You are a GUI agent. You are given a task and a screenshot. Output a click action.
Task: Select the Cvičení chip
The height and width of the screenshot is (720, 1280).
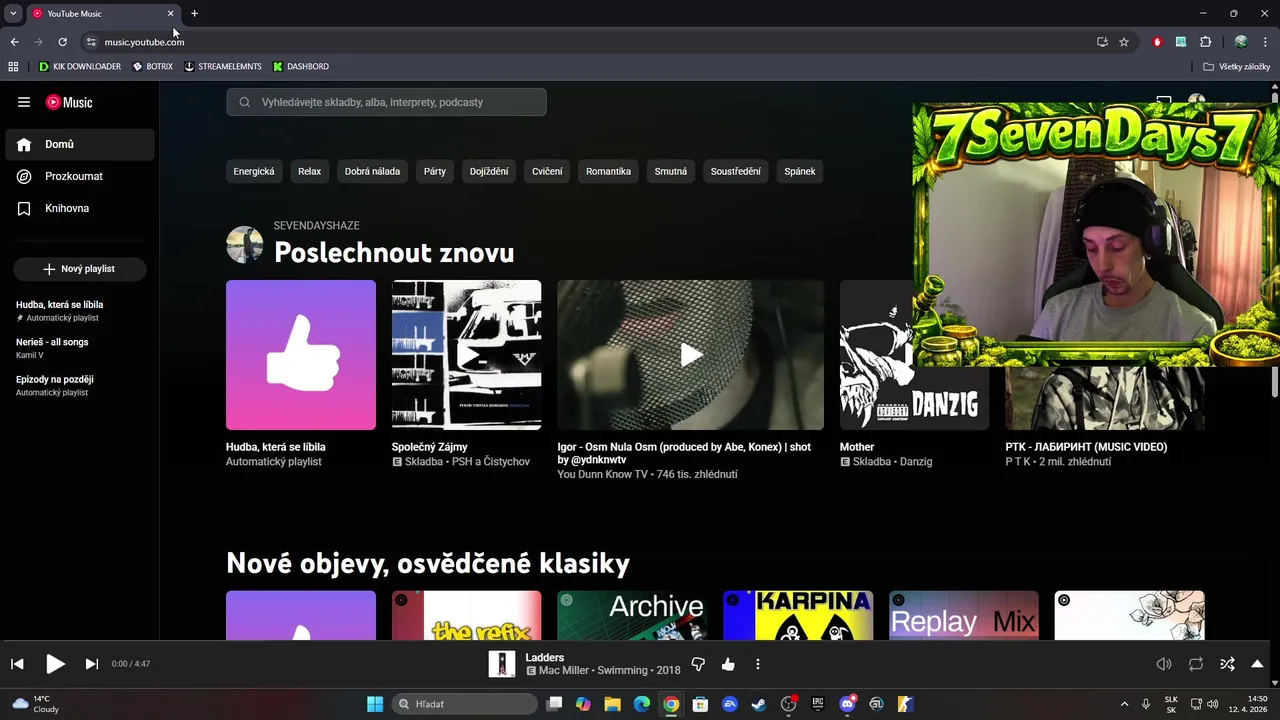(x=547, y=171)
